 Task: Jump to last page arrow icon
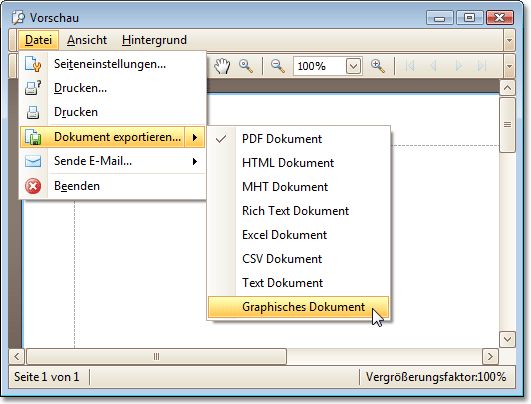pyautogui.click(x=482, y=66)
